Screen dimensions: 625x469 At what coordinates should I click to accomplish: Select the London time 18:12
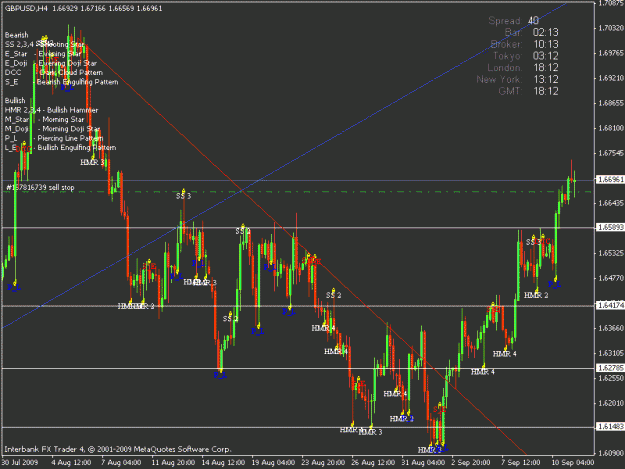(x=546, y=68)
